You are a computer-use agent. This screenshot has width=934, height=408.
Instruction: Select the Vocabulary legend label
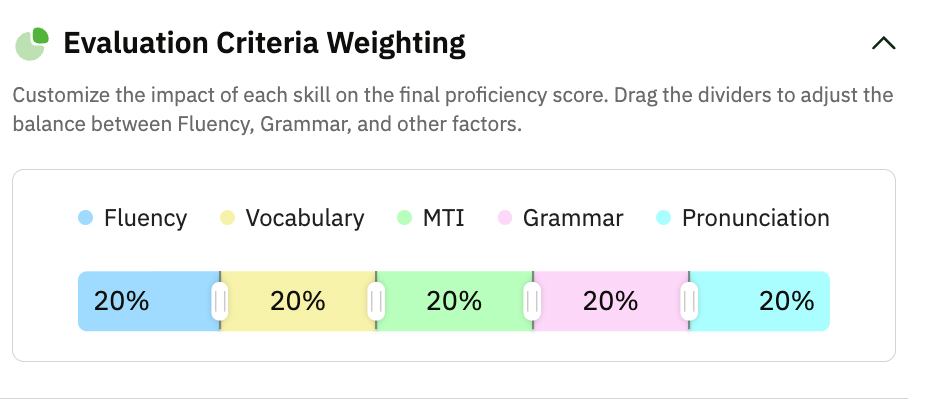(x=305, y=218)
